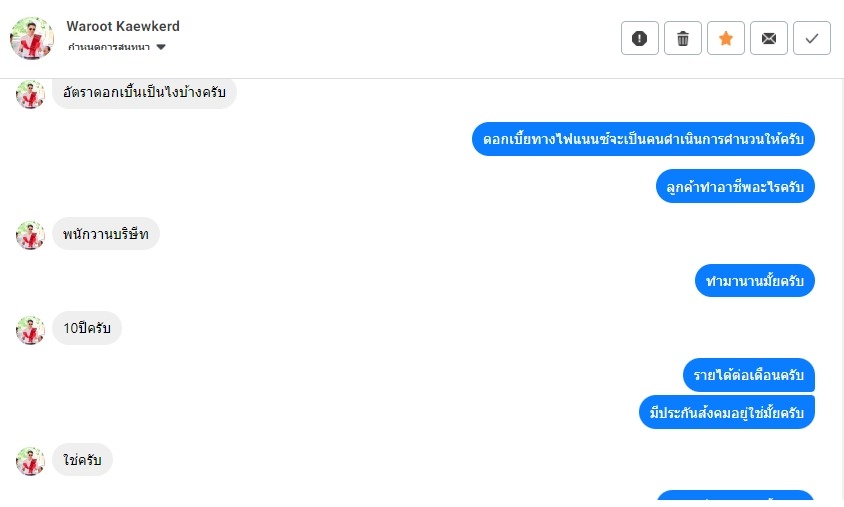Open Waroot Kaewkerd profile name
Image resolution: width=844 pixels, height=507 pixels.
(123, 26)
